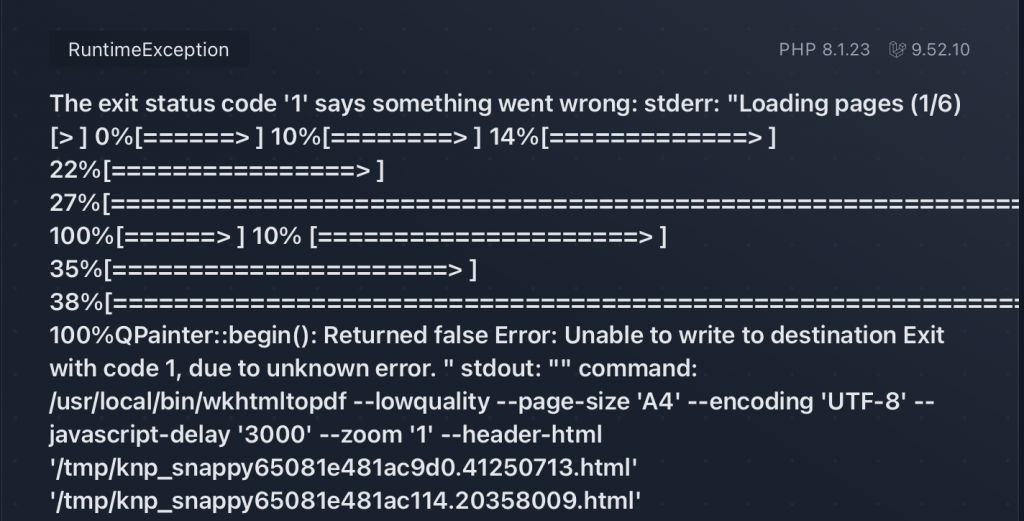The width and height of the screenshot is (1024, 521).
Task: Select the "The exit status code '1'" line
Action: pyautogui.click(x=505, y=104)
